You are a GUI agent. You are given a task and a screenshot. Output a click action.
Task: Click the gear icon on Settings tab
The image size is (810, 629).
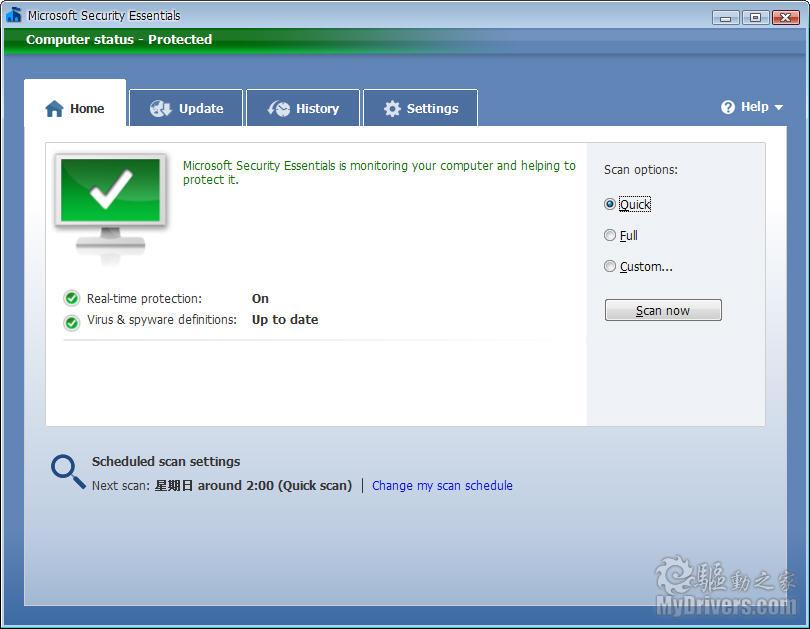click(x=392, y=108)
